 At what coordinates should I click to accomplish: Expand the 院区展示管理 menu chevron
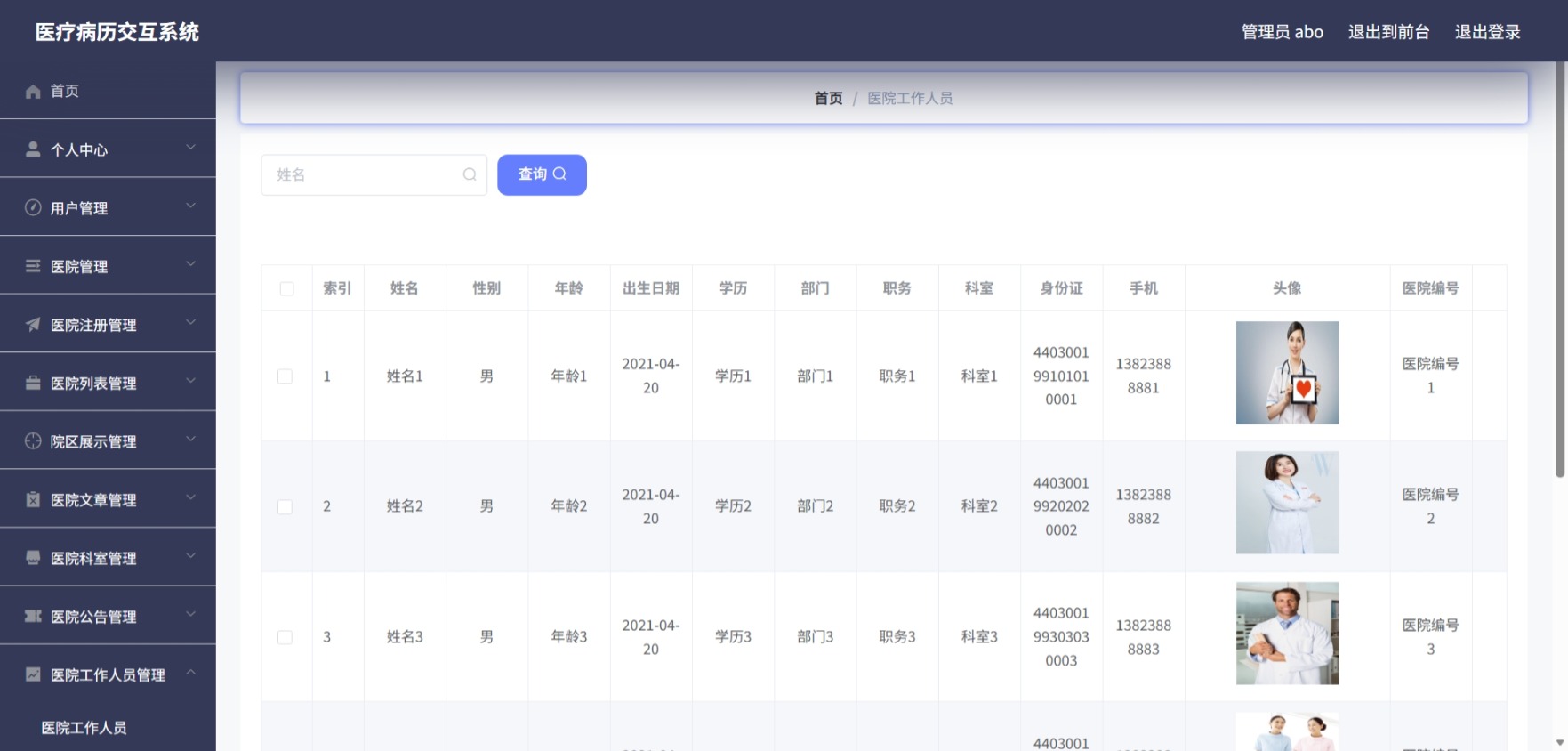click(x=190, y=439)
